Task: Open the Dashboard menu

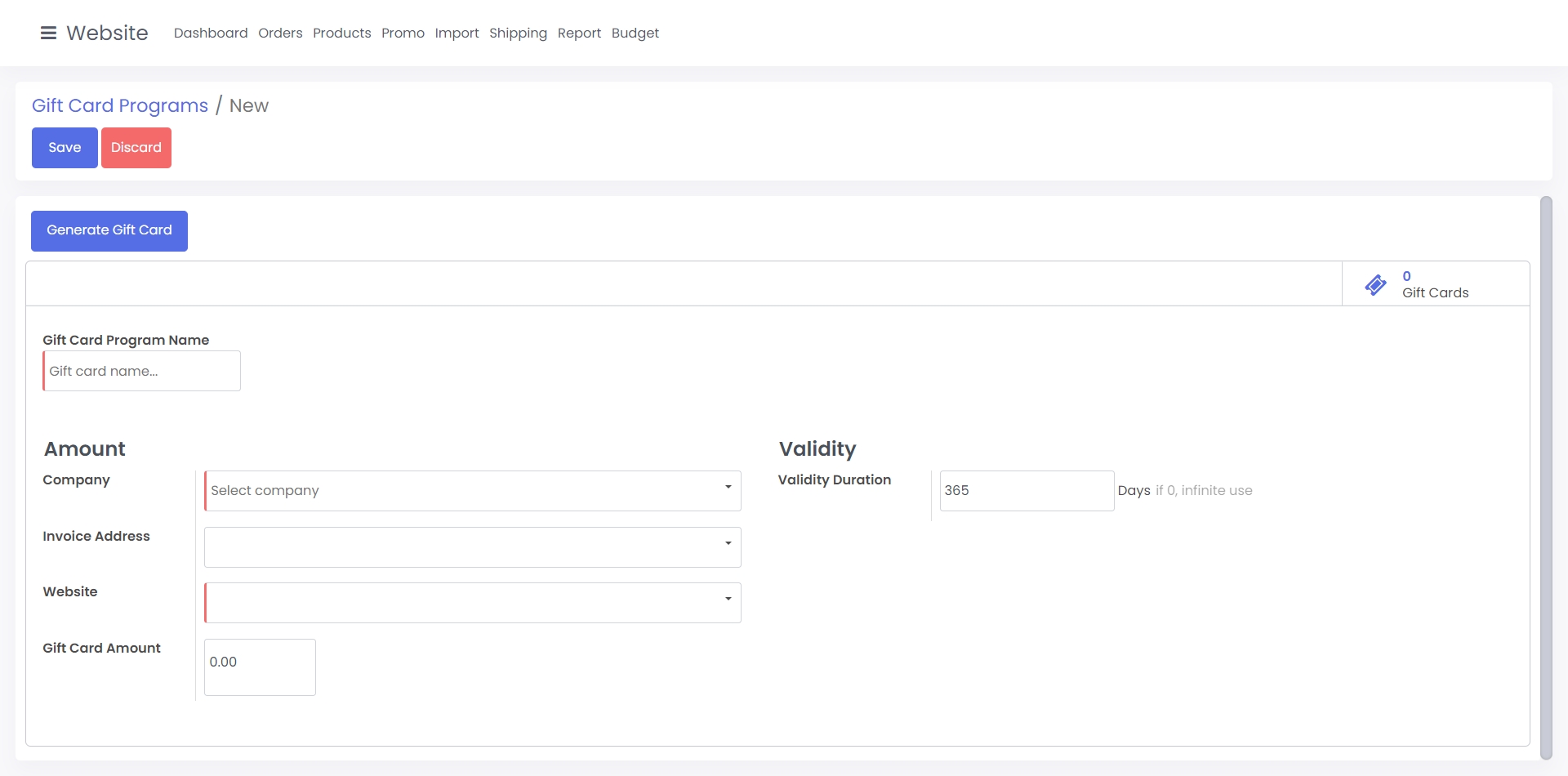Action: pyautogui.click(x=211, y=33)
